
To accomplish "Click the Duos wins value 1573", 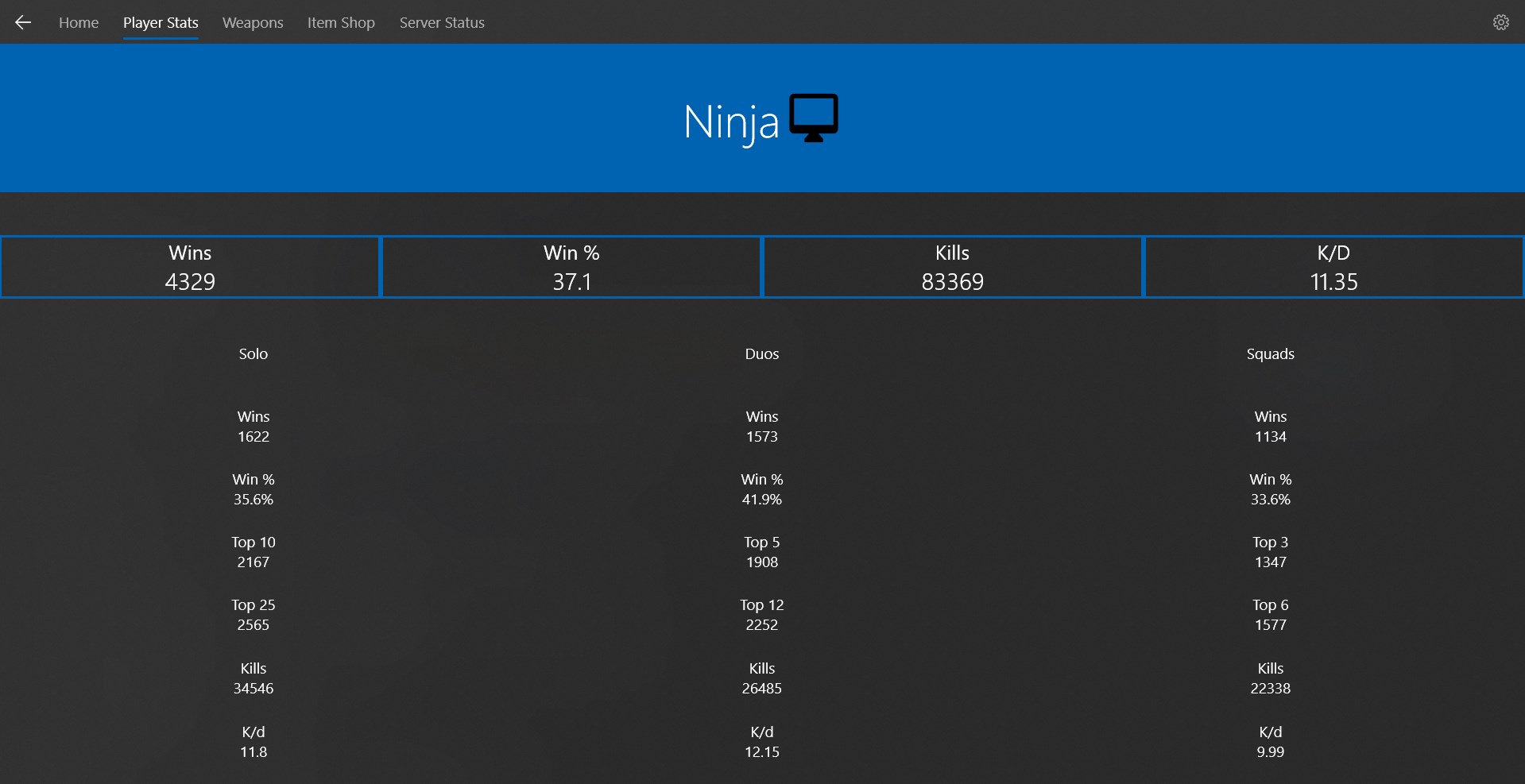I will [x=762, y=437].
